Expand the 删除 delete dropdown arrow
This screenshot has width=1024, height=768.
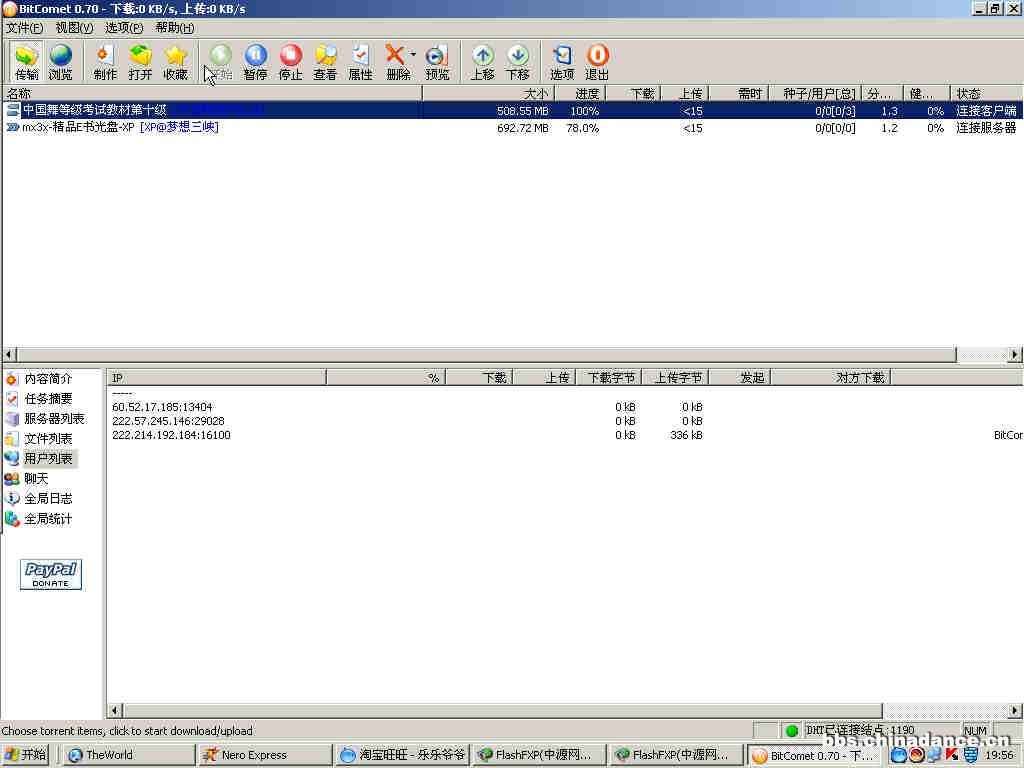pyautogui.click(x=413, y=55)
